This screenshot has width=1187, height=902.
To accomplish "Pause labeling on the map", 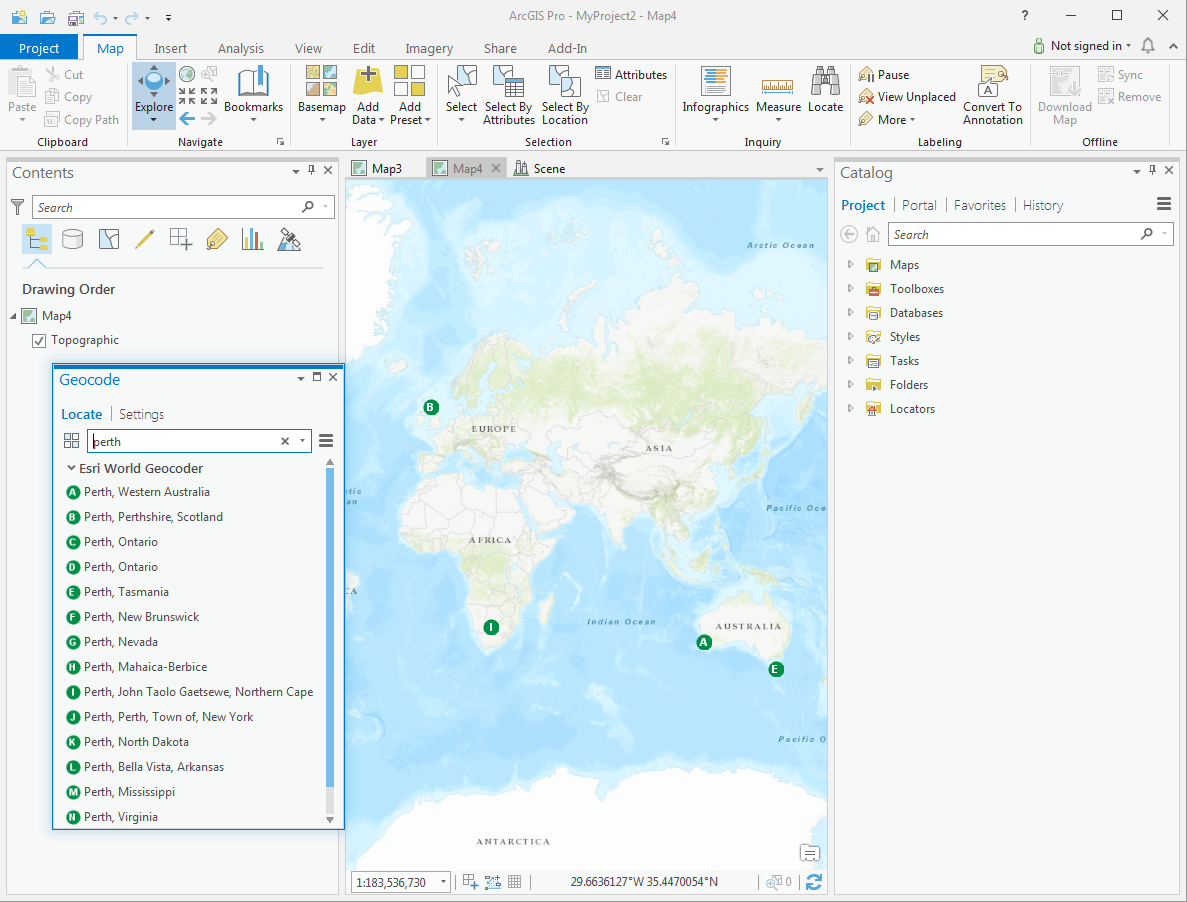I will 883,74.
